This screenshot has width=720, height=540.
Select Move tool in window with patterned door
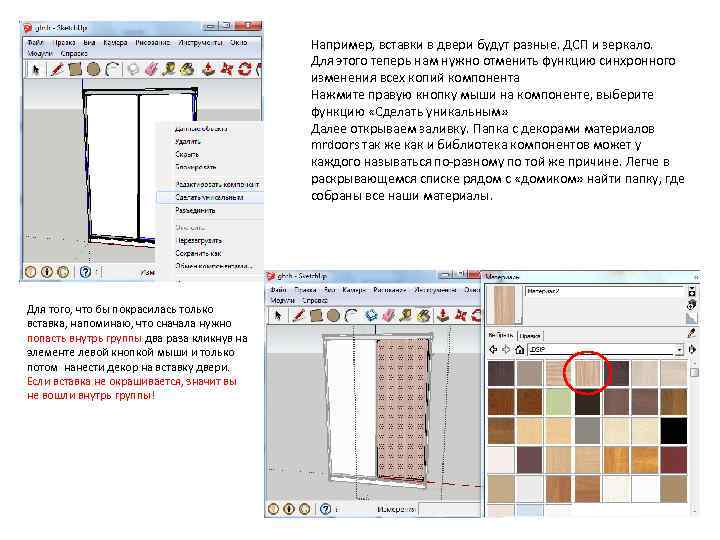click(461, 316)
